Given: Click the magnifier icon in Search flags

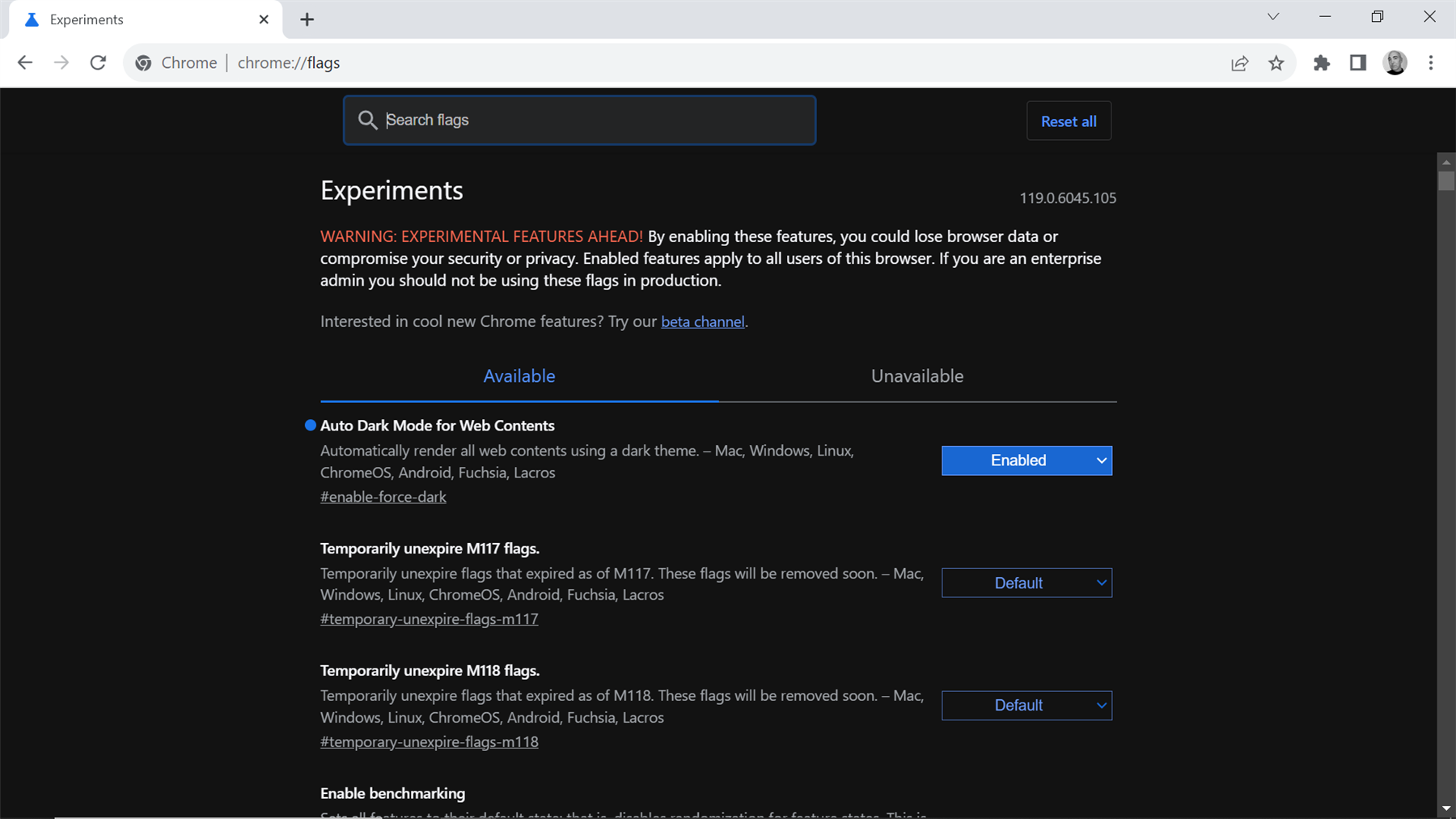Looking at the screenshot, I should (367, 121).
